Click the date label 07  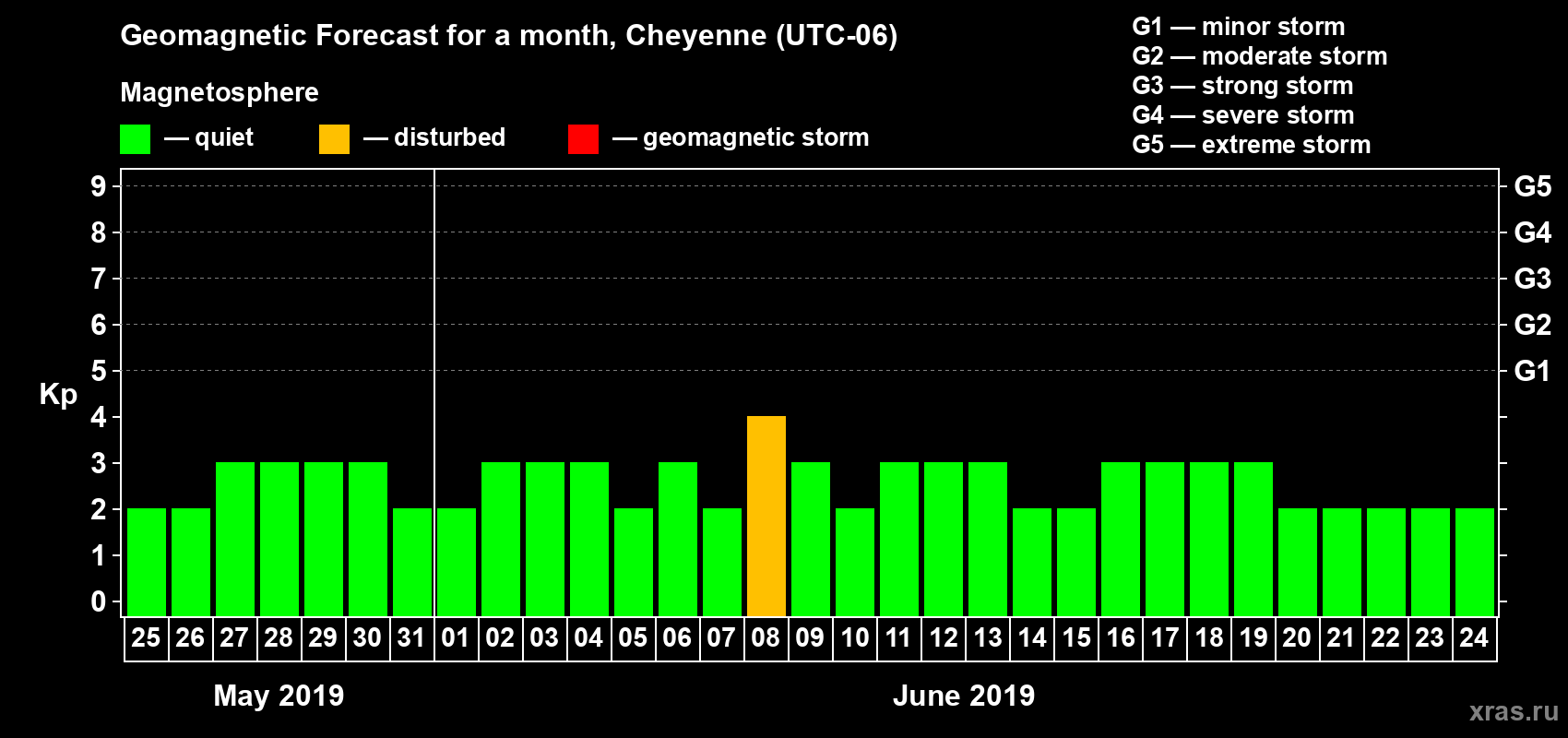point(721,637)
